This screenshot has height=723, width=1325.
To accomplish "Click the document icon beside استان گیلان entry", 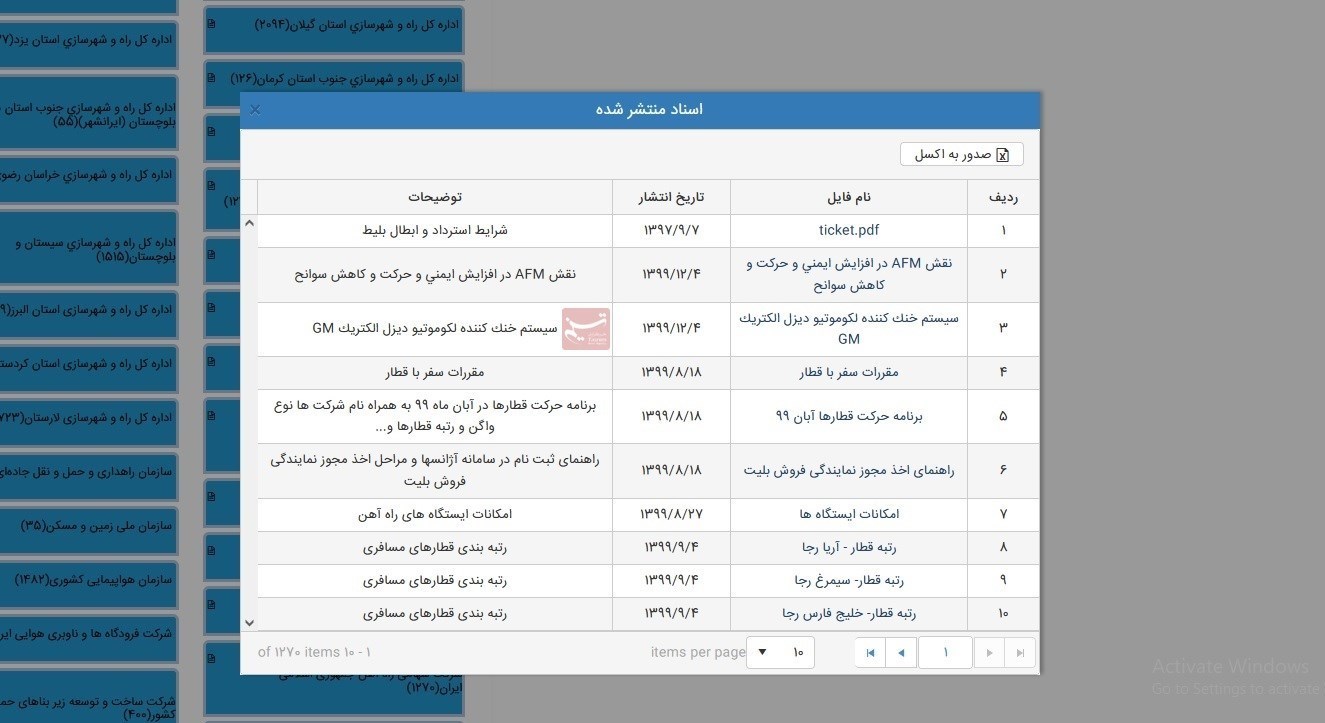I will tap(209, 23).
